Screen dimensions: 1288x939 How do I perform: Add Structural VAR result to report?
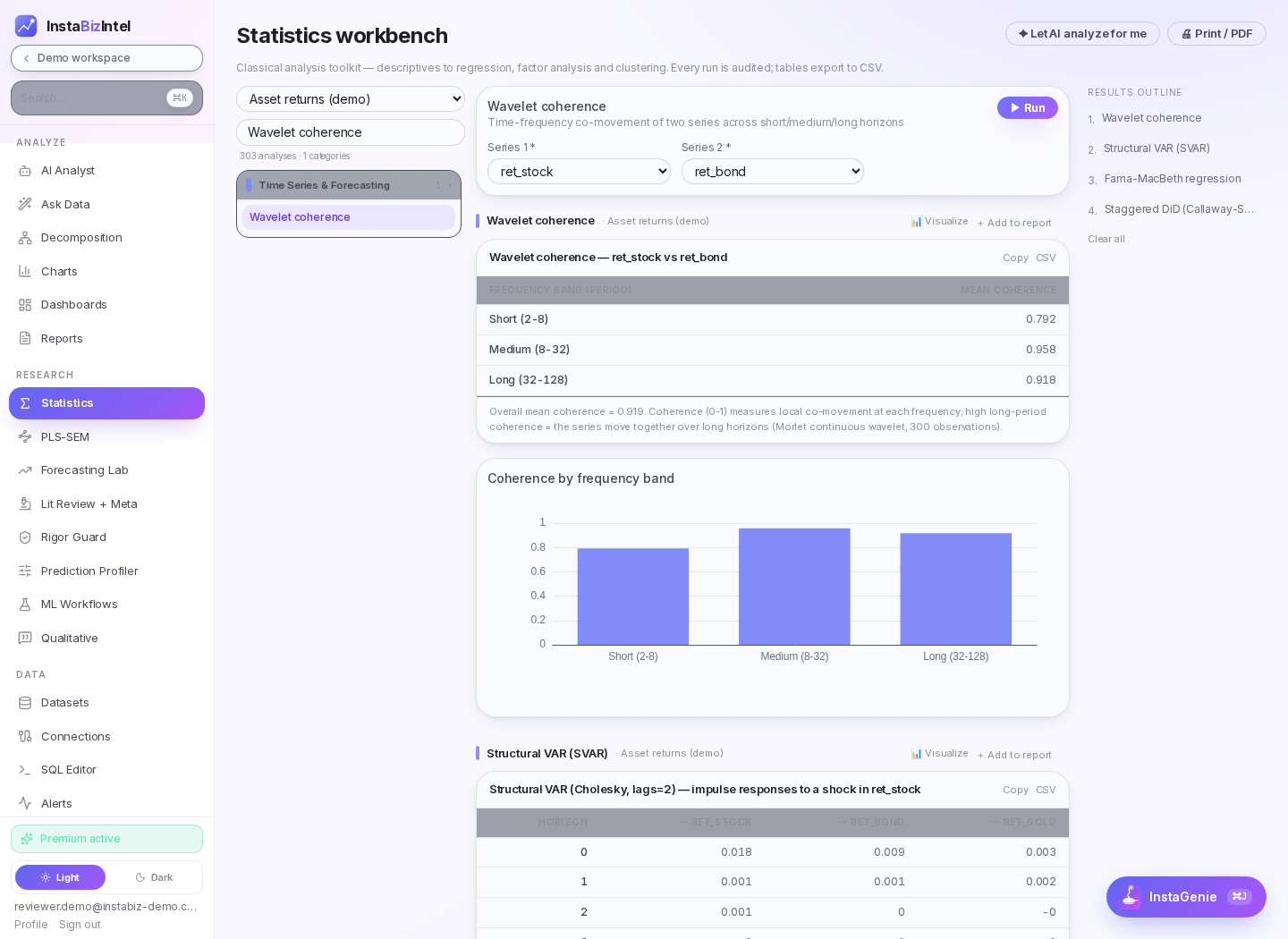pos(1014,755)
